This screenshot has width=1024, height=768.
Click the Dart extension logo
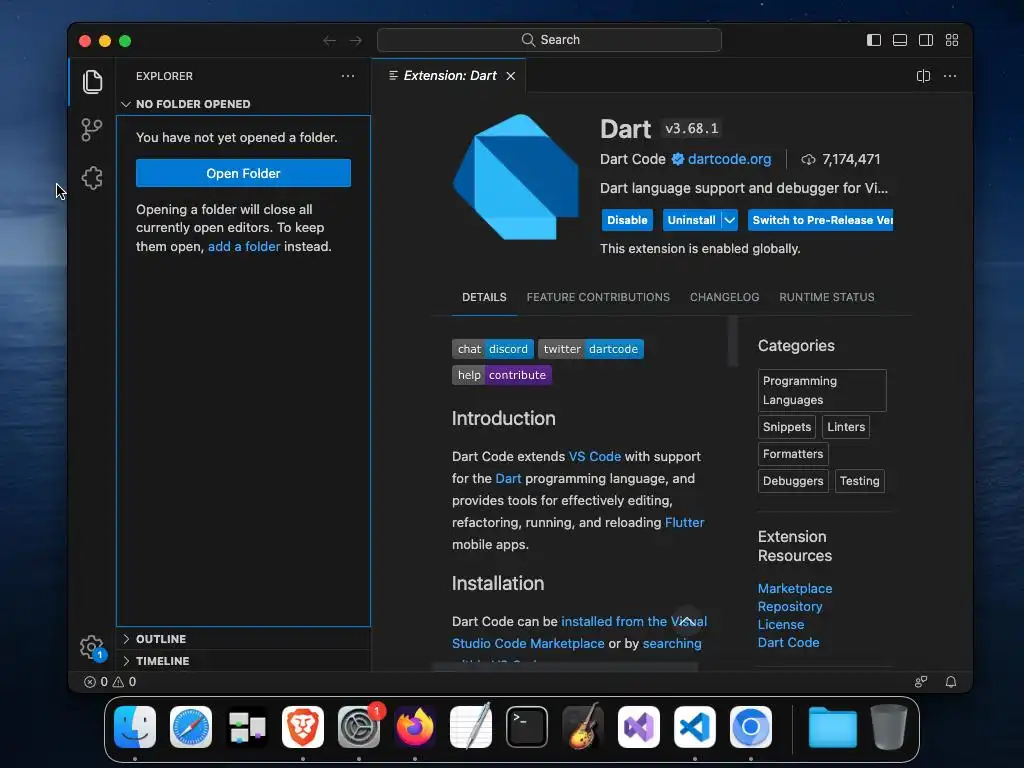(516, 177)
